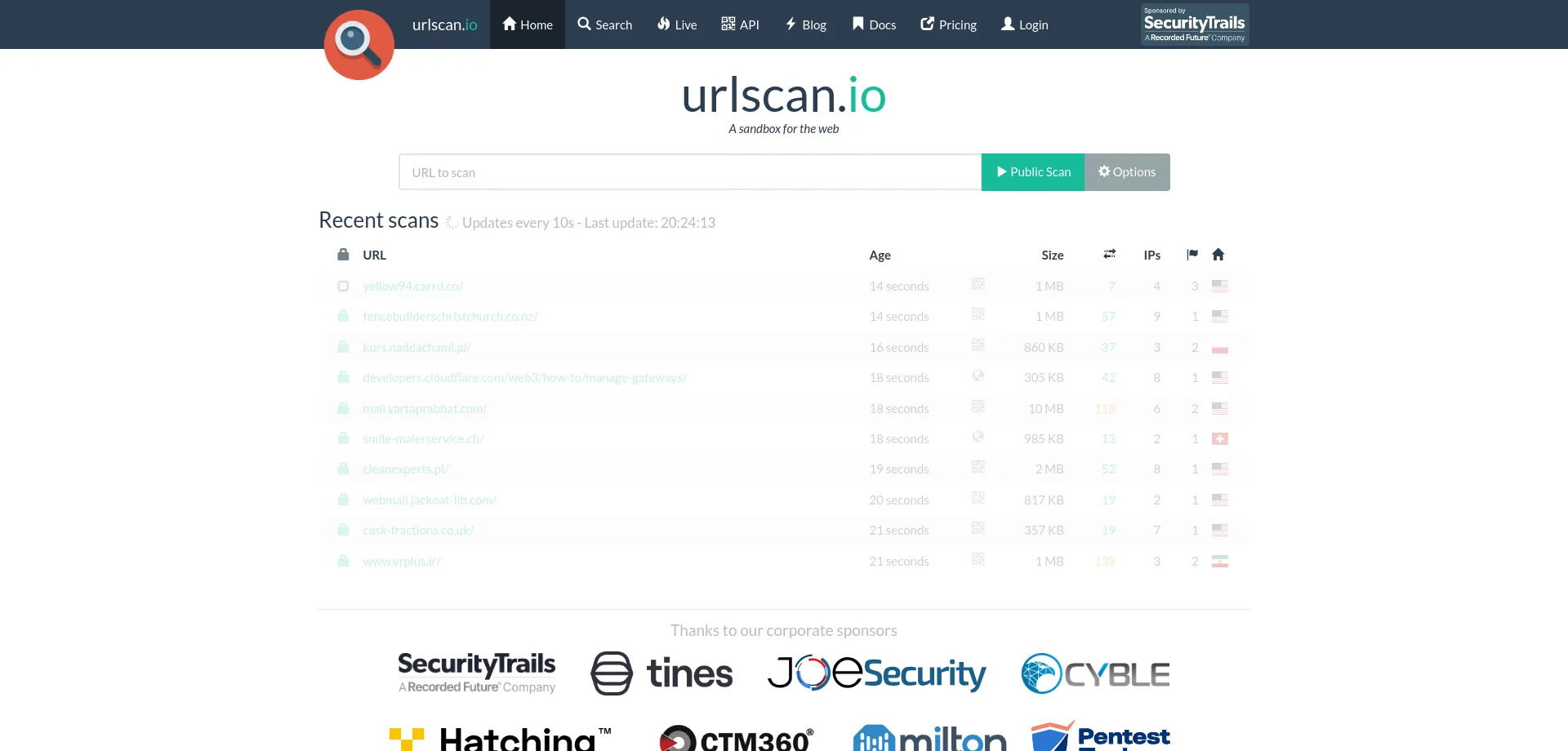Click the requests arrows column header icon

[1109, 255]
